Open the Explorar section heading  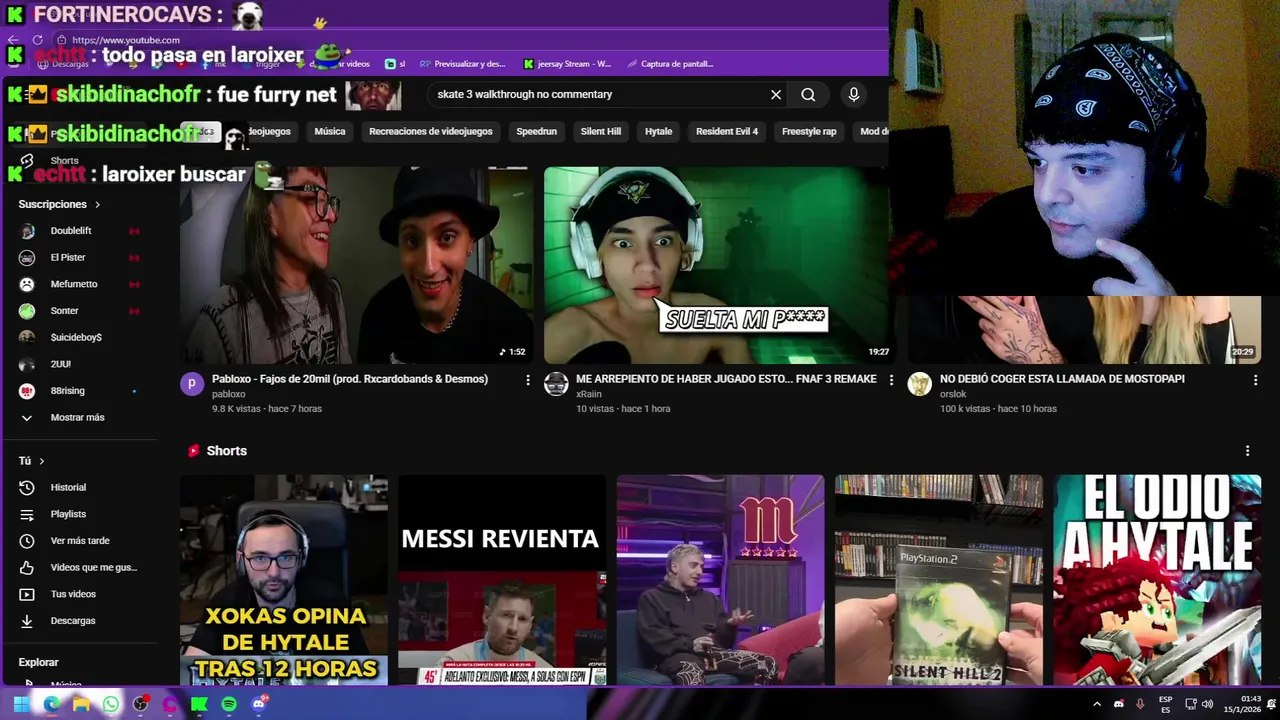[38, 662]
